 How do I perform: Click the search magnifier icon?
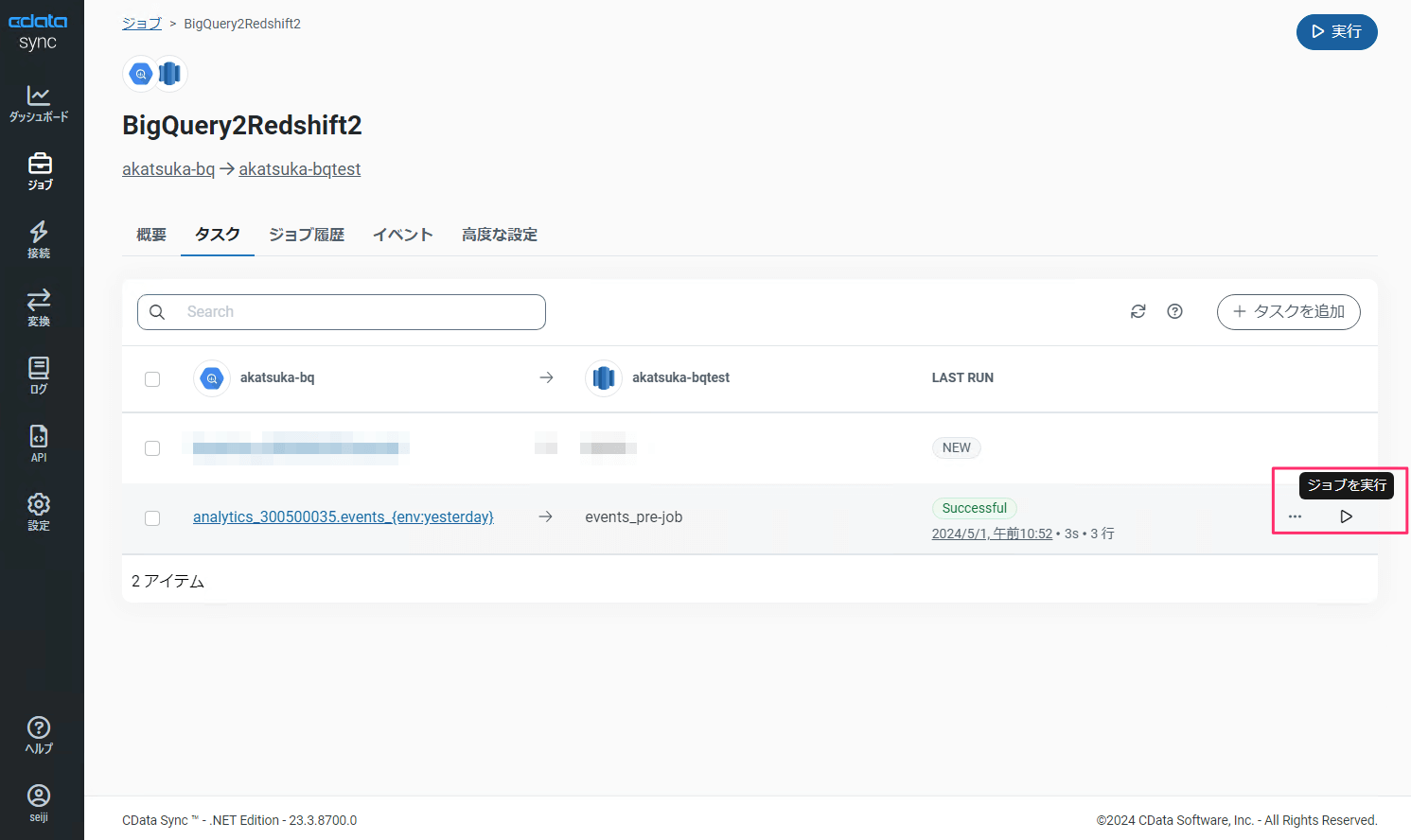click(157, 312)
